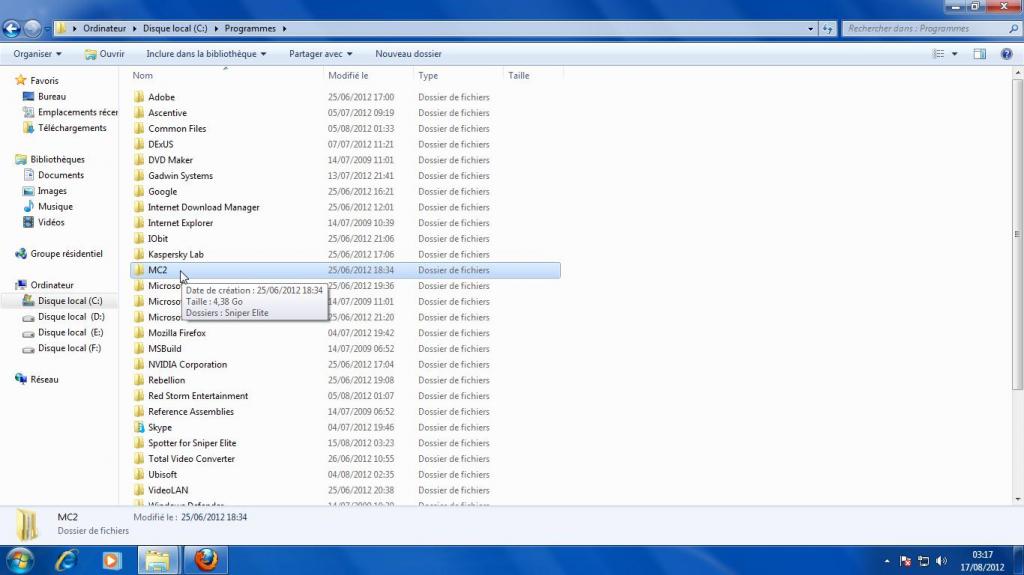The image size is (1024, 575).
Task: Select the Kaspersky Lab folder
Action: pyautogui.click(x=176, y=254)
